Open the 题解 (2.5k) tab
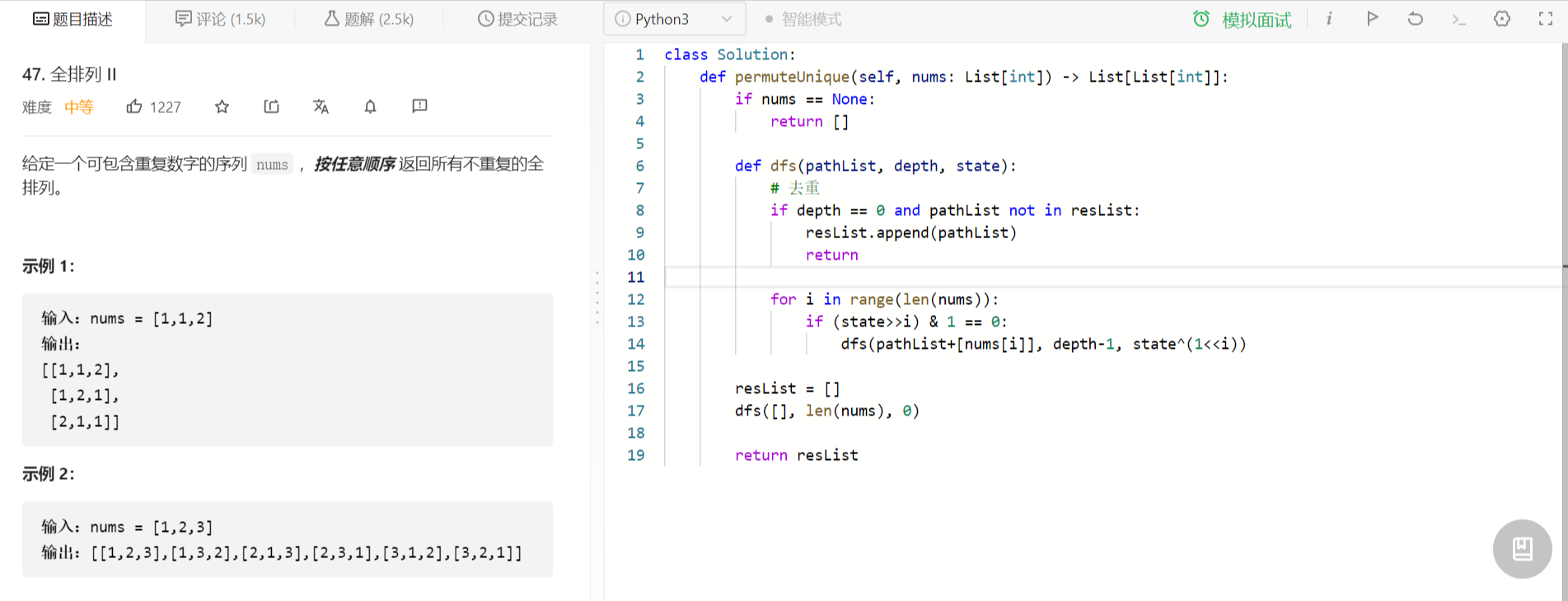This screenshot has height=601, width=1568. pyautogui.click(x=368, y=19)
